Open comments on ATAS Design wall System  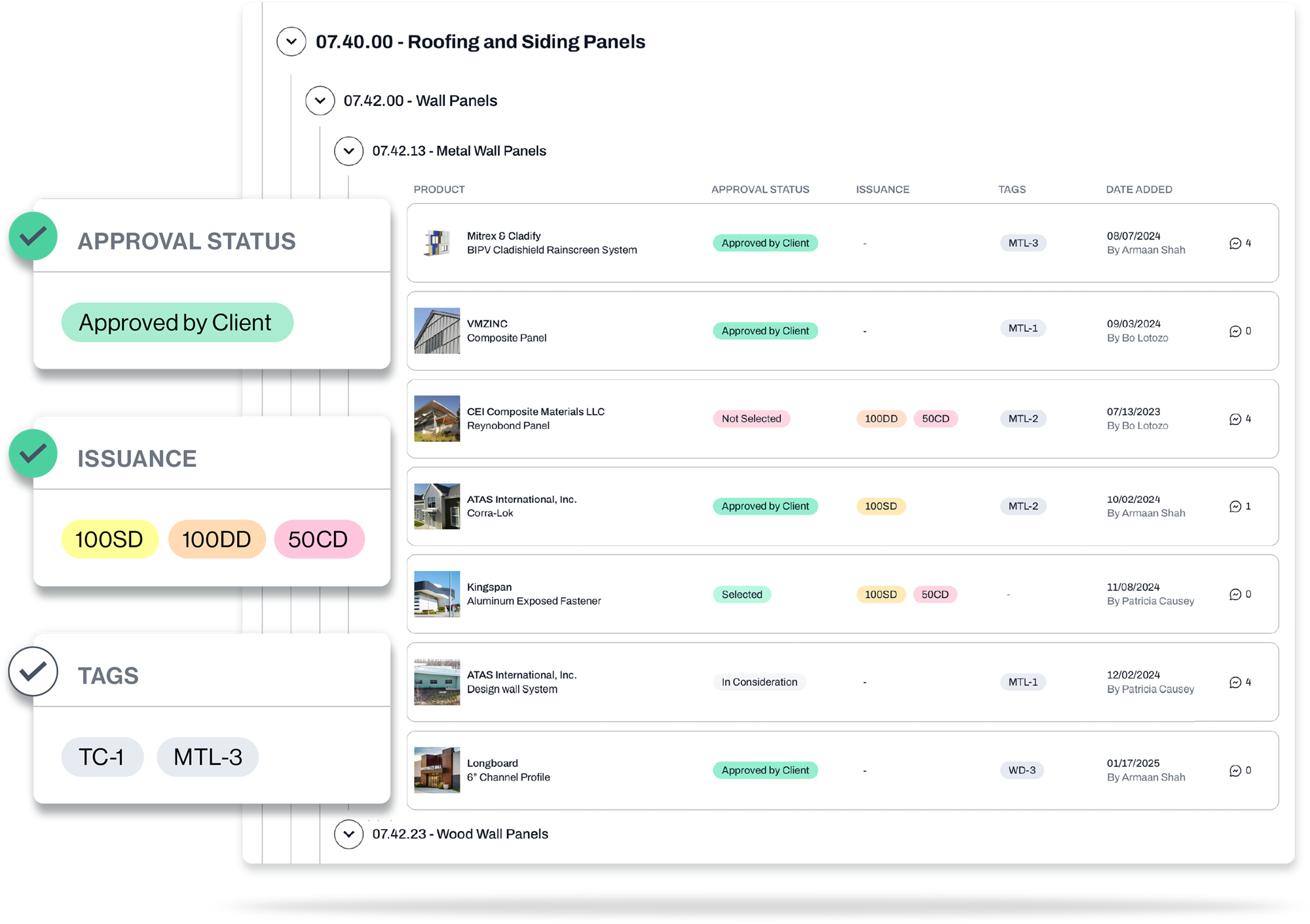coord(1235,682)
